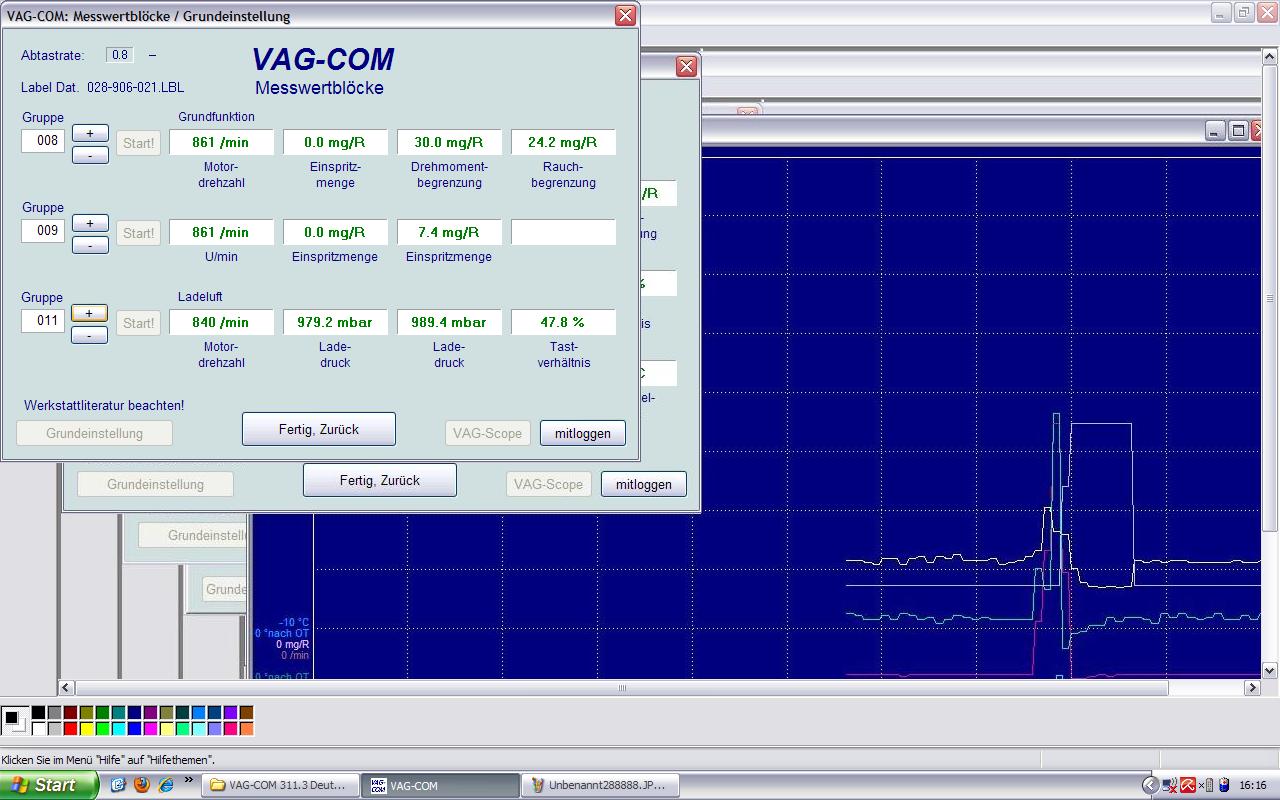Viewport: 1280px width, 800px height.
Task: Increase Gruppe 008 with plus button
Action: tap(90, 133)
